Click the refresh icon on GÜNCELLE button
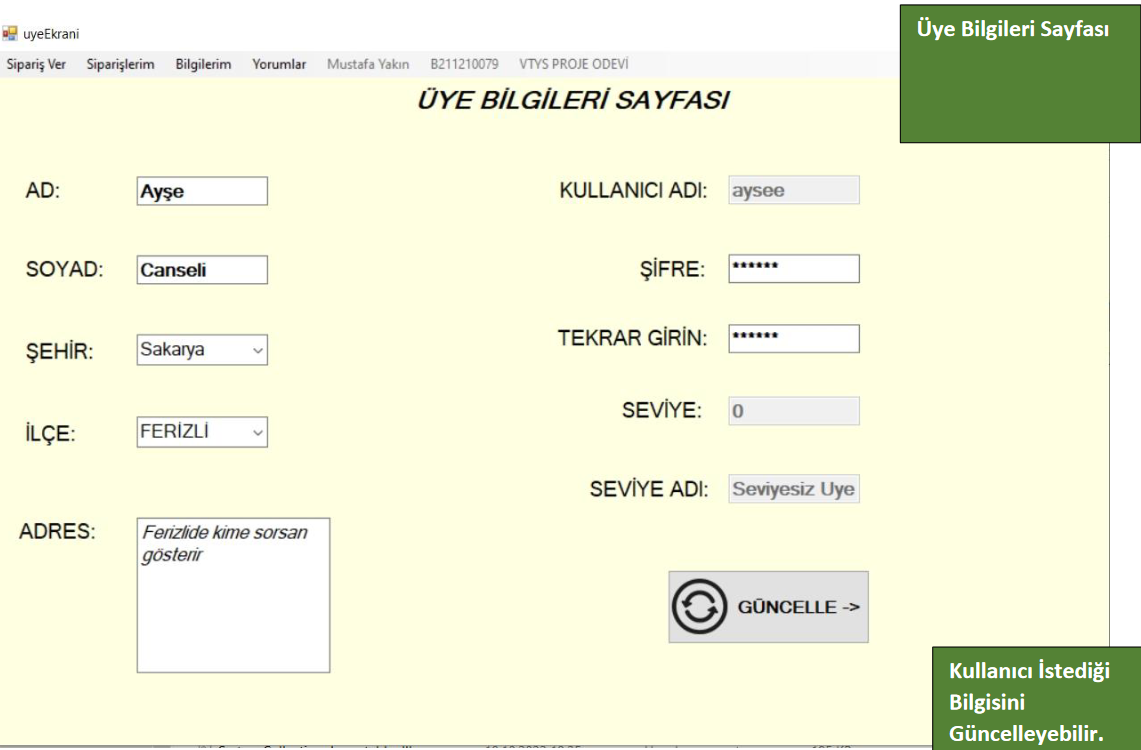1141x750 pixels. click(699, 607)
